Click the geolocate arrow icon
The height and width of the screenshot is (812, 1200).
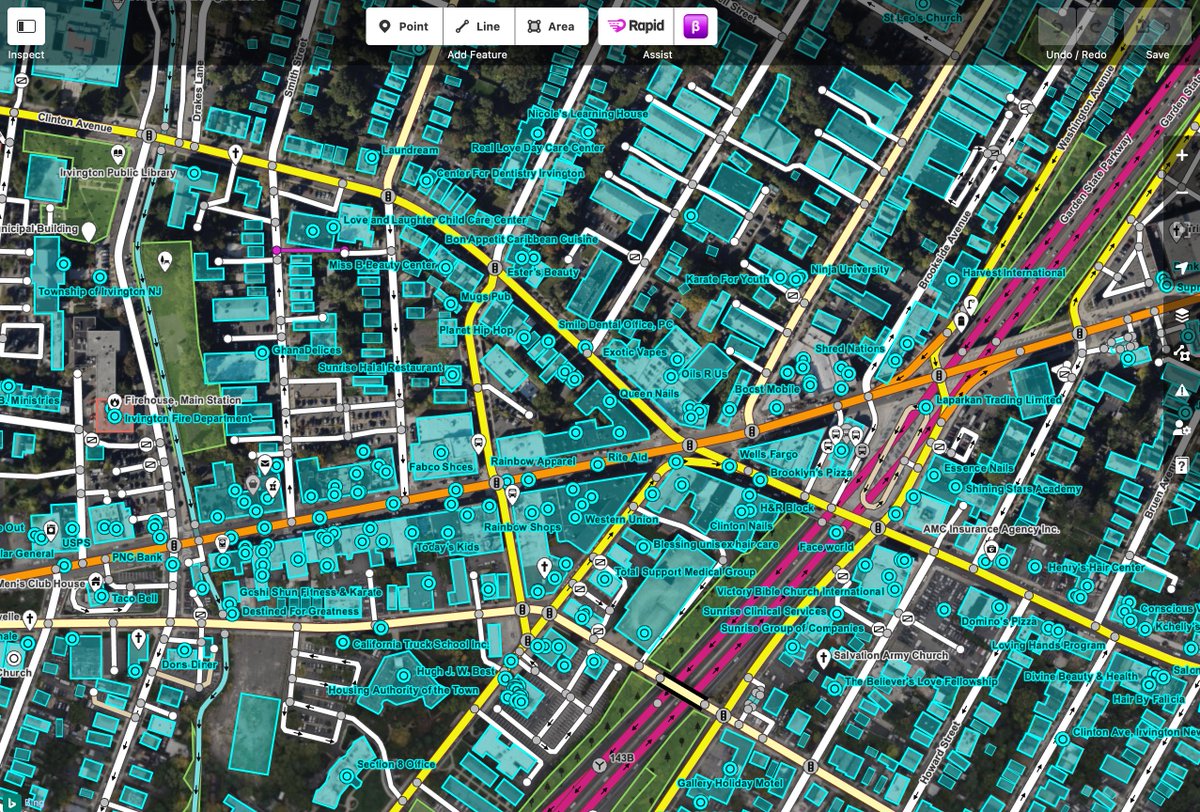(x=1182, y=267)
